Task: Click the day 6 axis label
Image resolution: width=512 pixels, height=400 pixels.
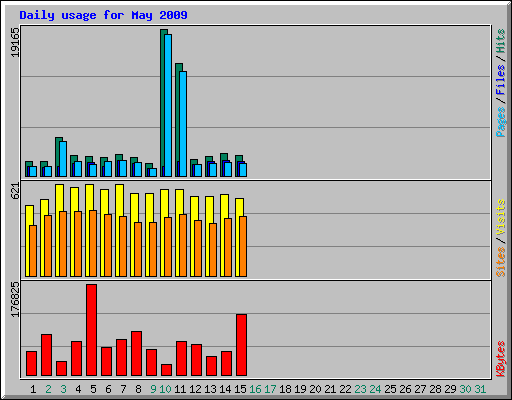Action: click(108, 389)
